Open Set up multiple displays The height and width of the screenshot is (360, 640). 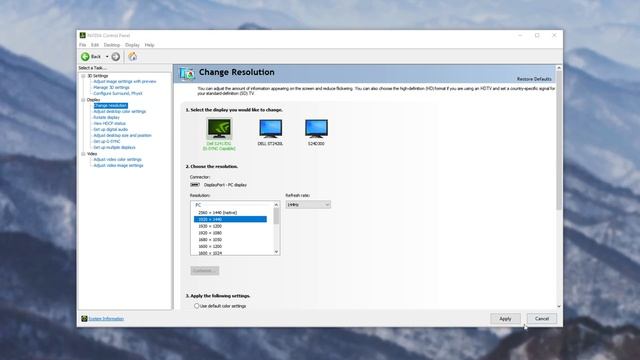[x=114, y=147]
